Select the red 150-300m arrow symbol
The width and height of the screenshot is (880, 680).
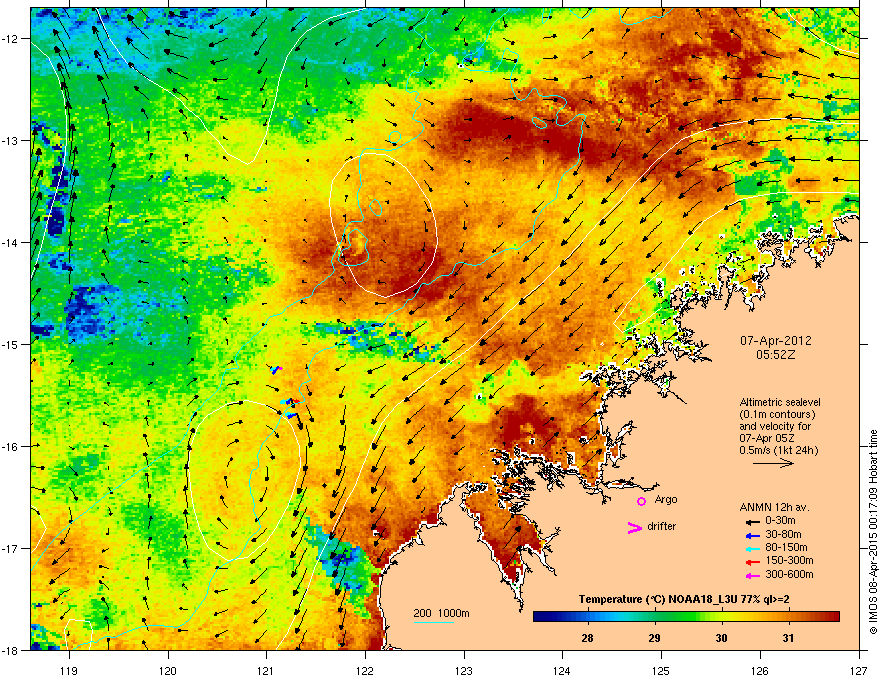pyautogui.click(x=752, y=562)
